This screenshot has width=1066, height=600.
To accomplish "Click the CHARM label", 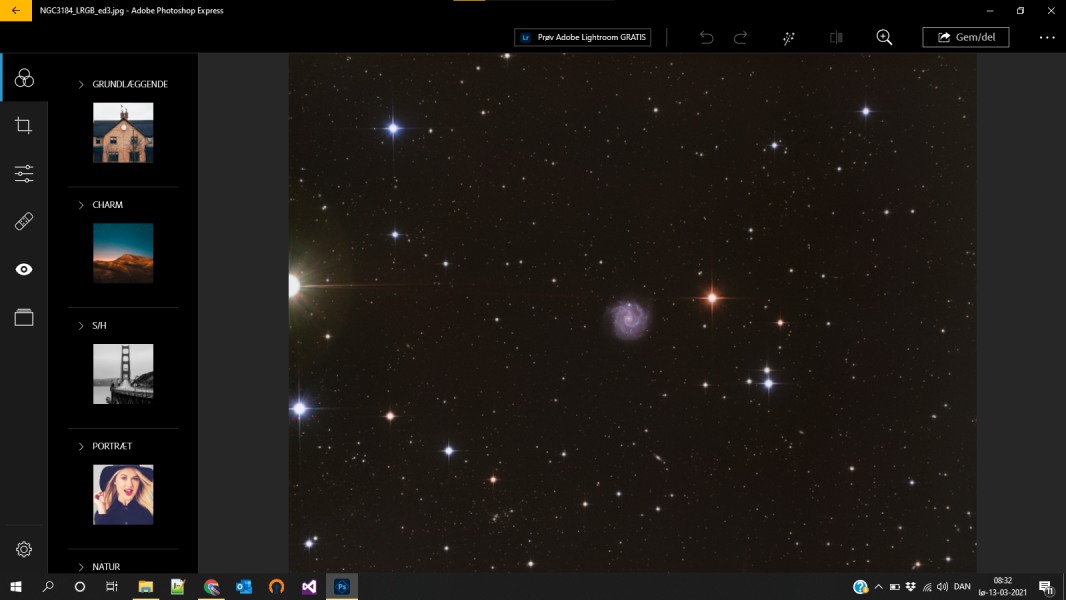I will click(x=107, y=205).
